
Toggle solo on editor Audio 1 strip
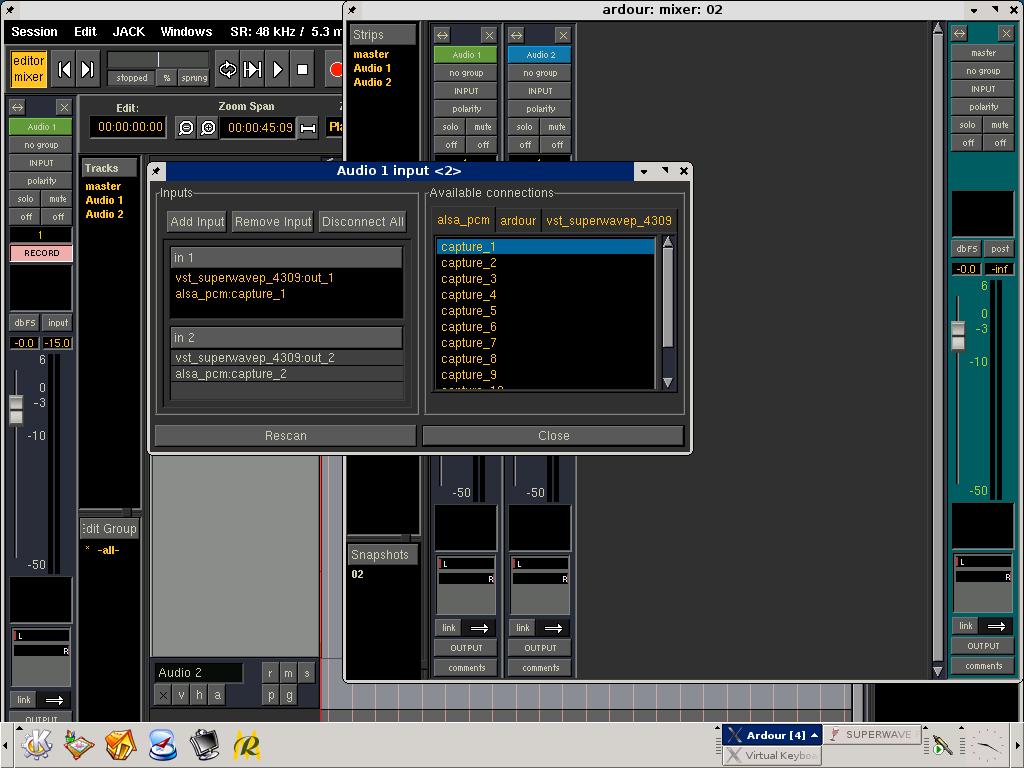click(25, 199)
